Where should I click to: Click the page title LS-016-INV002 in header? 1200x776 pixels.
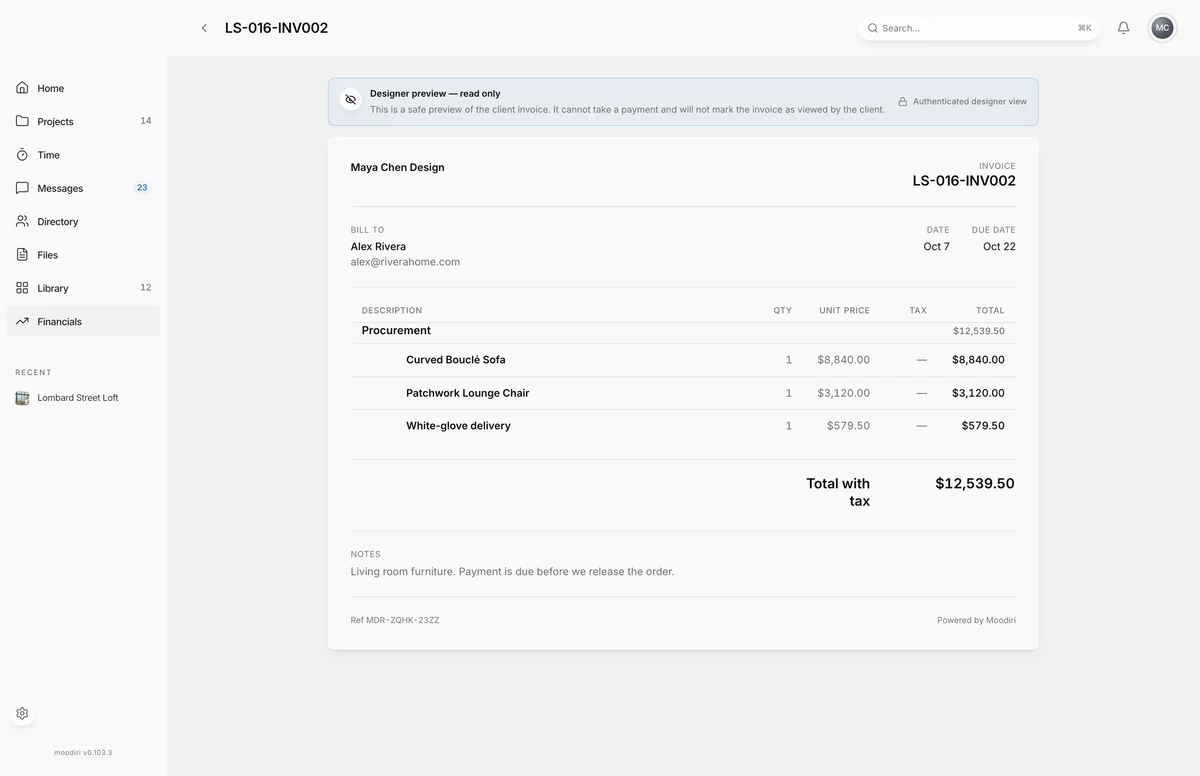(276, 28)
